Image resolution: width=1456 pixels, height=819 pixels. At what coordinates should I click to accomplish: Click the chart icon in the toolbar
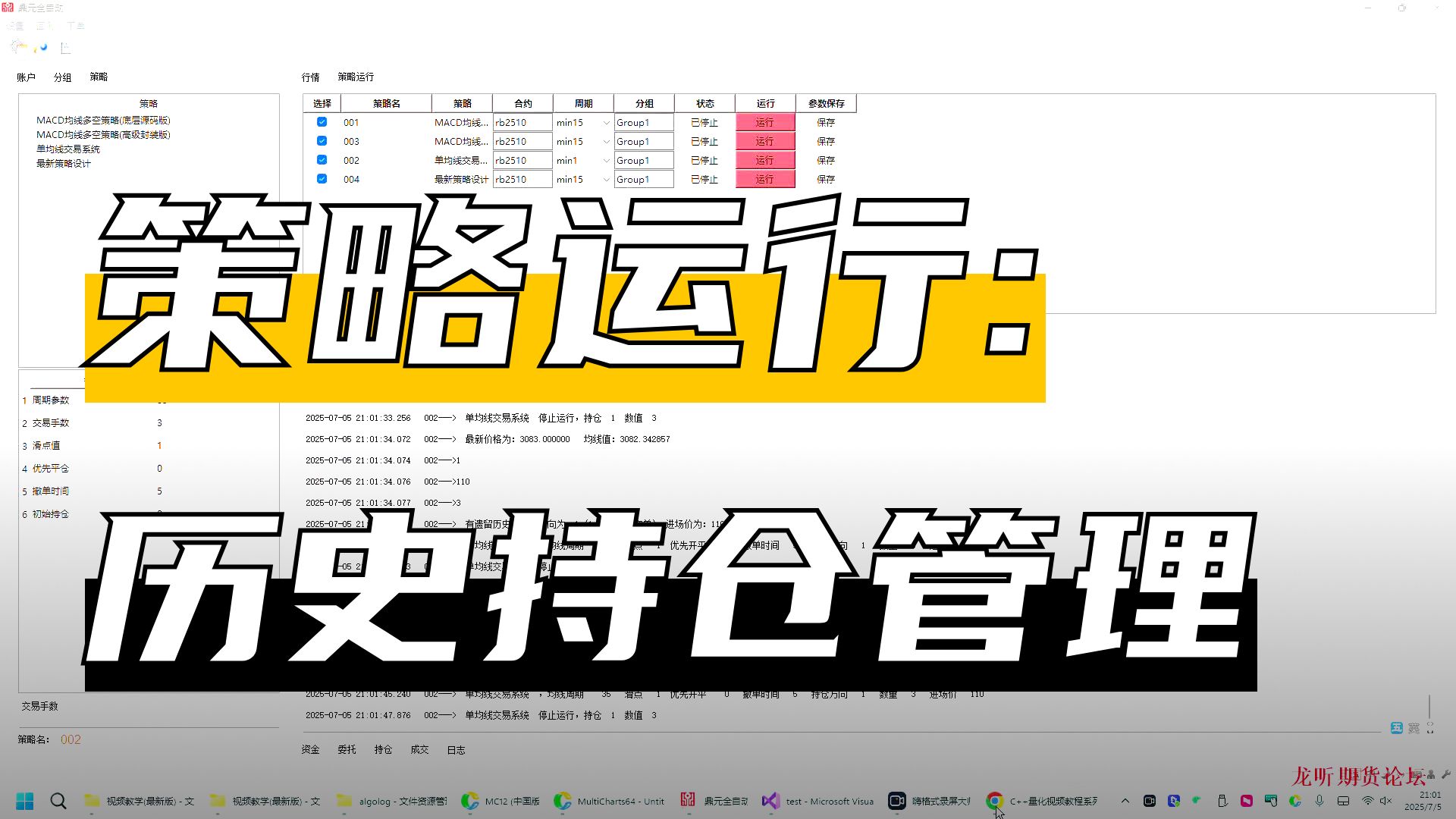pyautogui.click(x=65, y=47)
